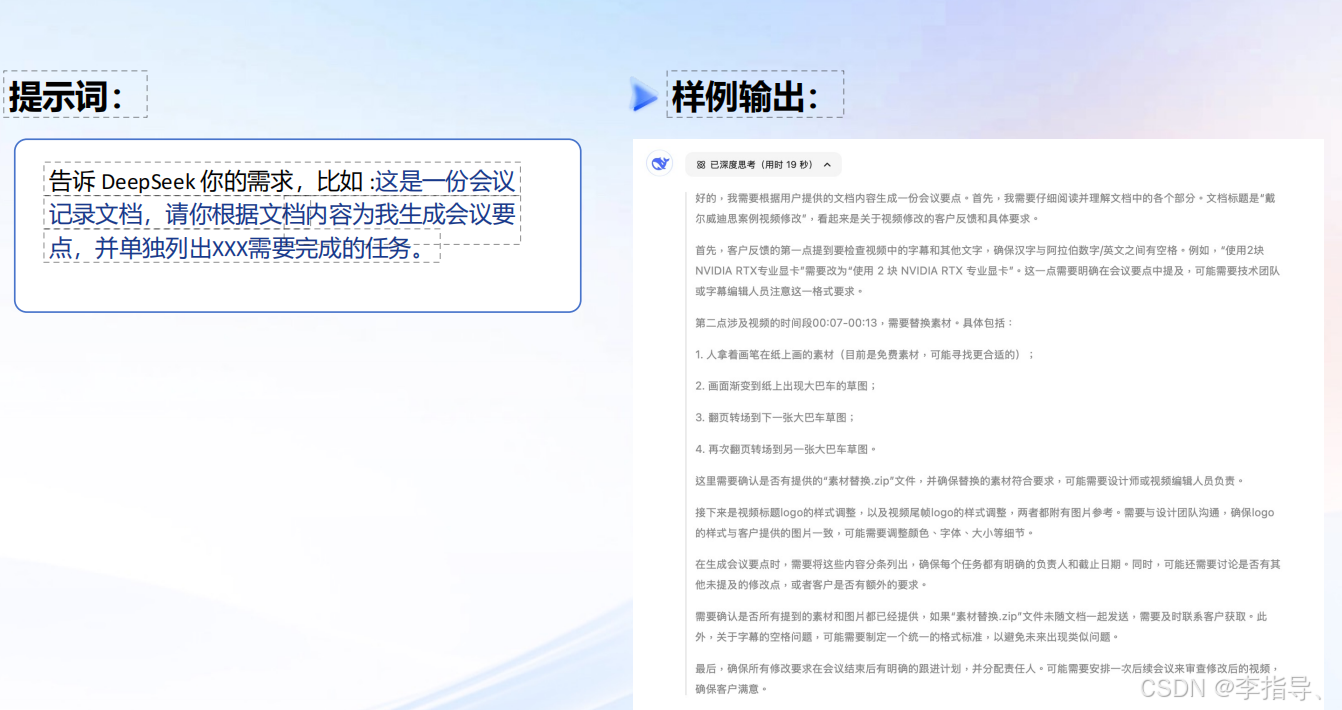Click the "提示词:" heading

66,96
